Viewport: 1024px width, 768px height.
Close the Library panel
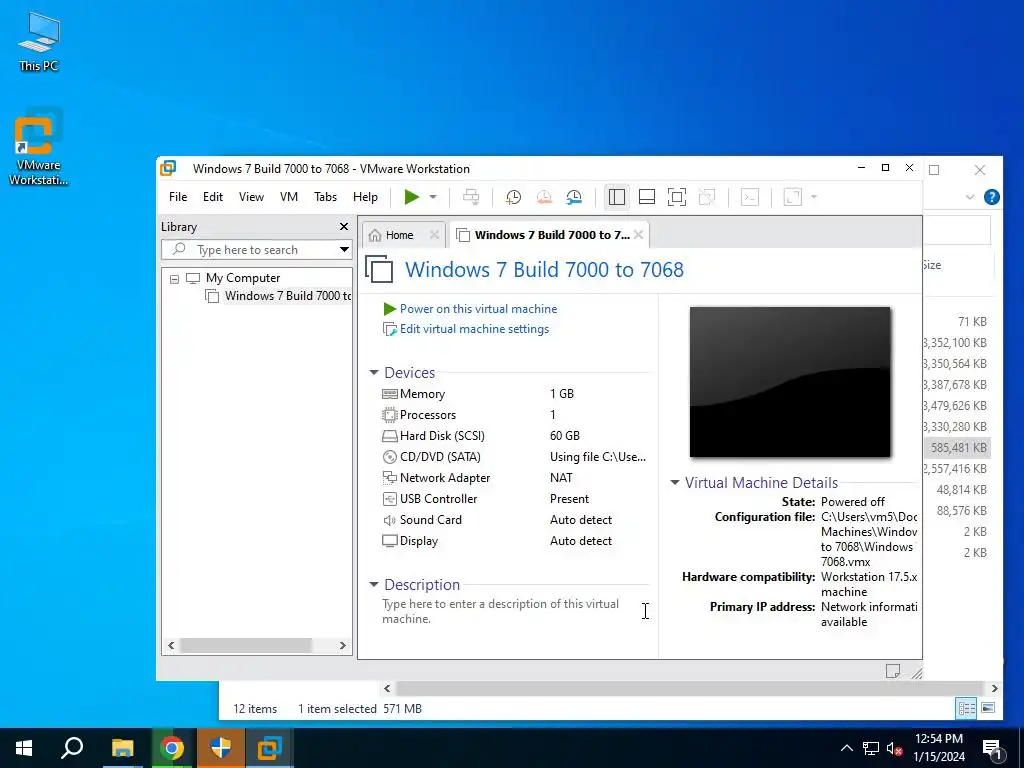coord(344,227)
